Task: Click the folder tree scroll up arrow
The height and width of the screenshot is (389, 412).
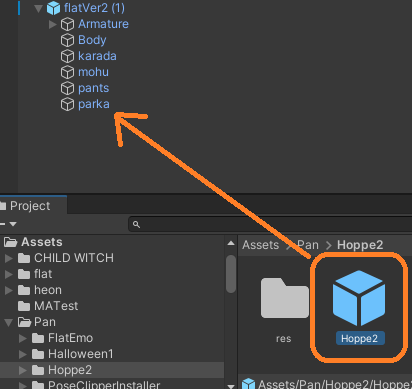Action: coord(231,243)
